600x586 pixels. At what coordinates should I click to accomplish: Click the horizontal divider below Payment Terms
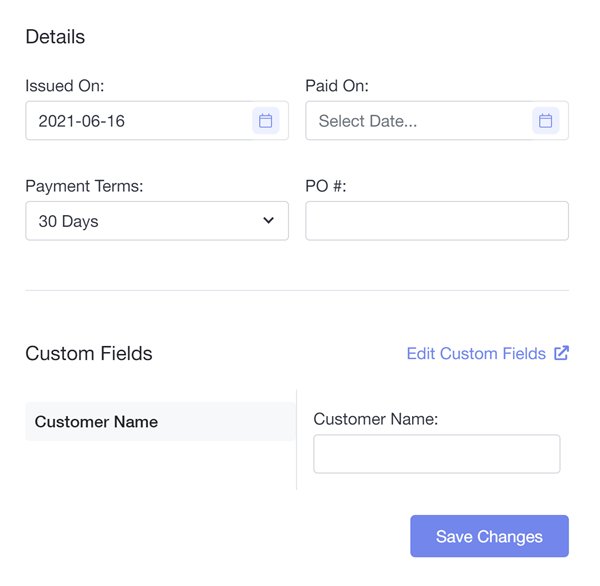coord(297,290)
